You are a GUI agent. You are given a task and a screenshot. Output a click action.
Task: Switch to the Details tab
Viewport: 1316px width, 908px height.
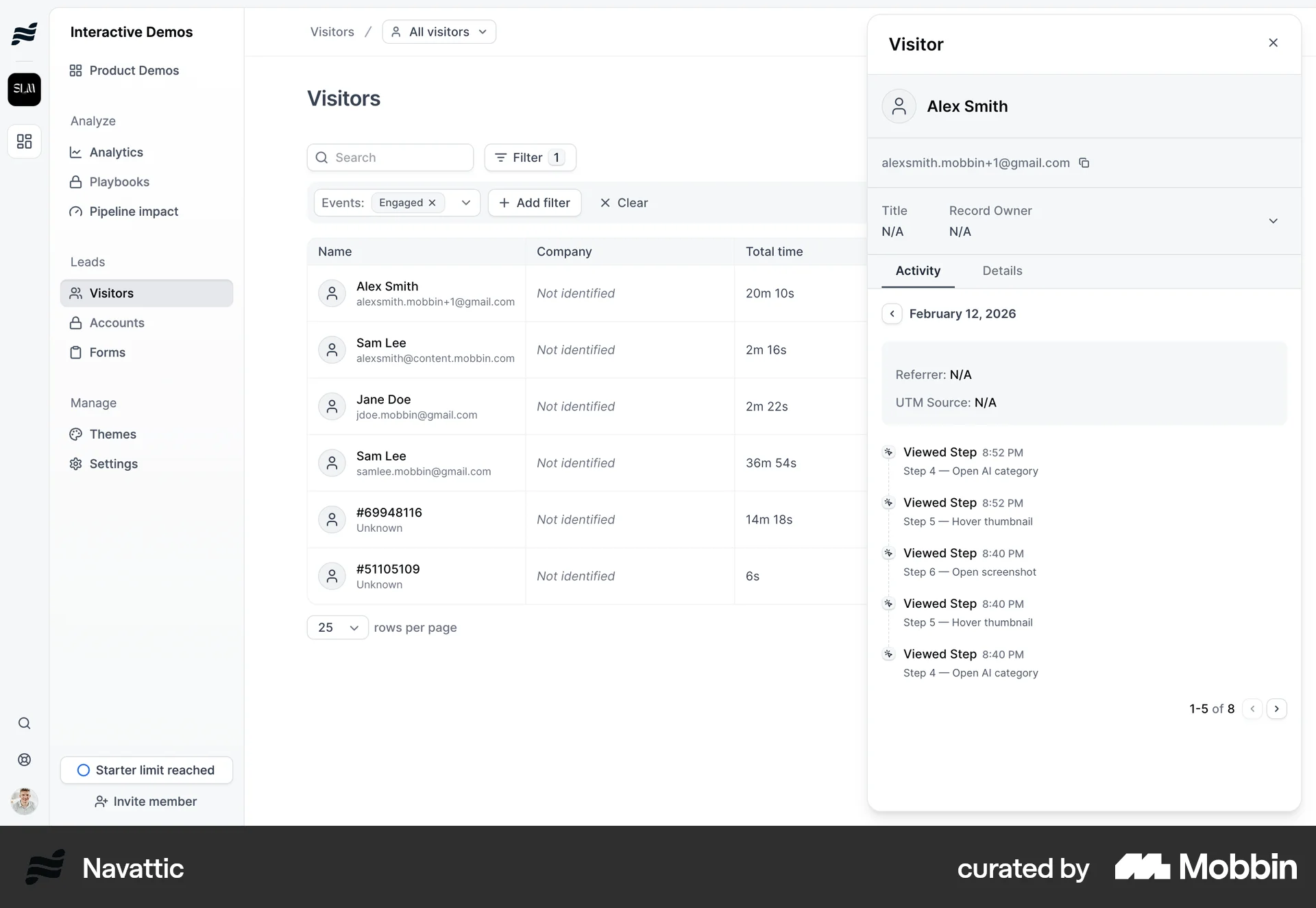click(1001, 271)
